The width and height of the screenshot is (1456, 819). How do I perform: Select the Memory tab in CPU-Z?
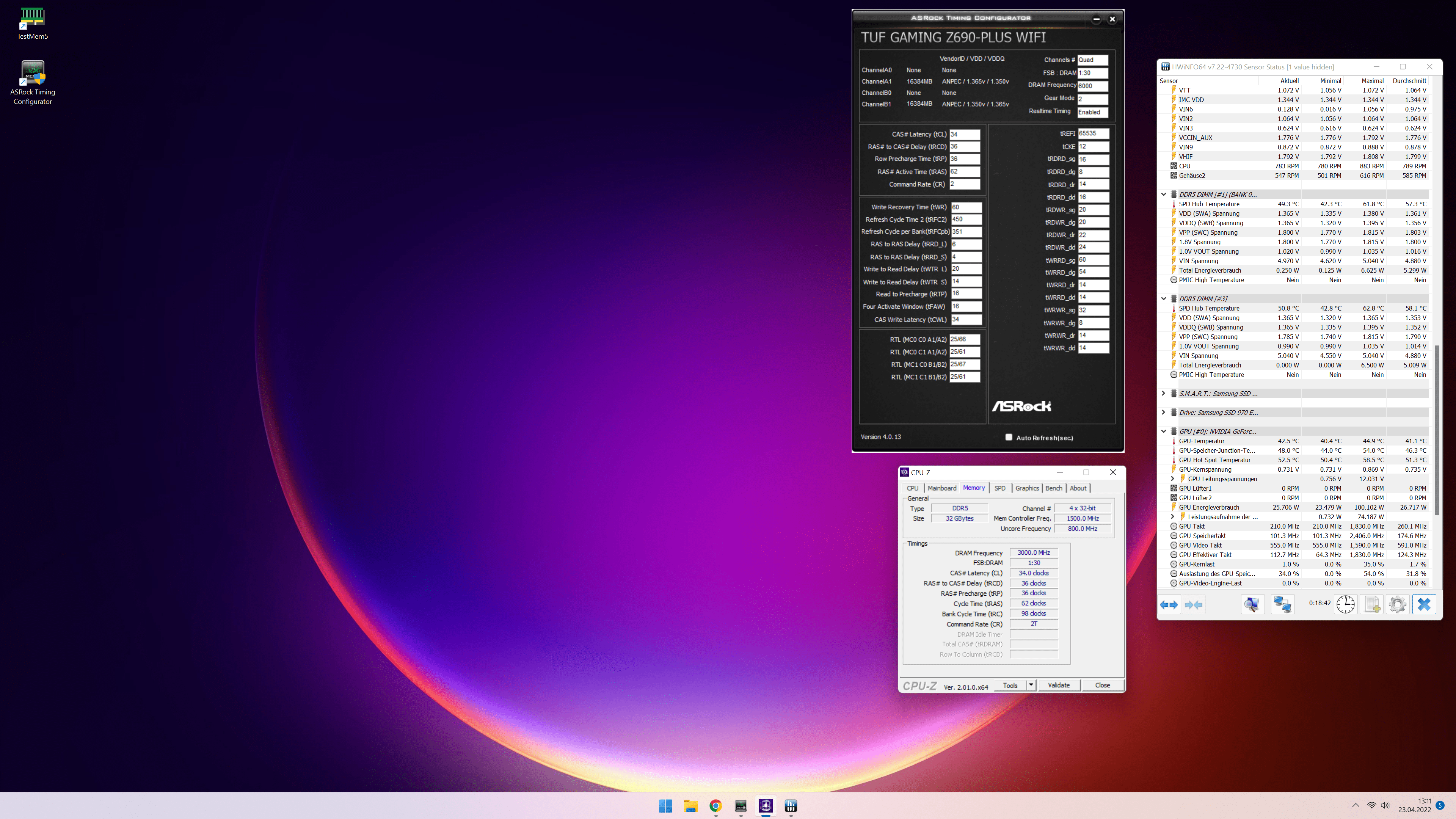pyautogui.click(x=974, y=488)
